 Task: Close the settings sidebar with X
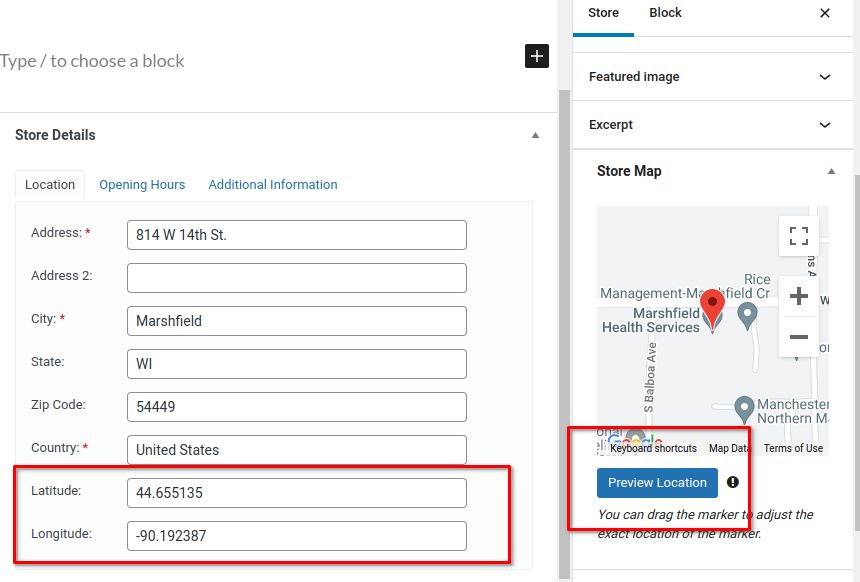pyautogui.click(x=824, y=13)
